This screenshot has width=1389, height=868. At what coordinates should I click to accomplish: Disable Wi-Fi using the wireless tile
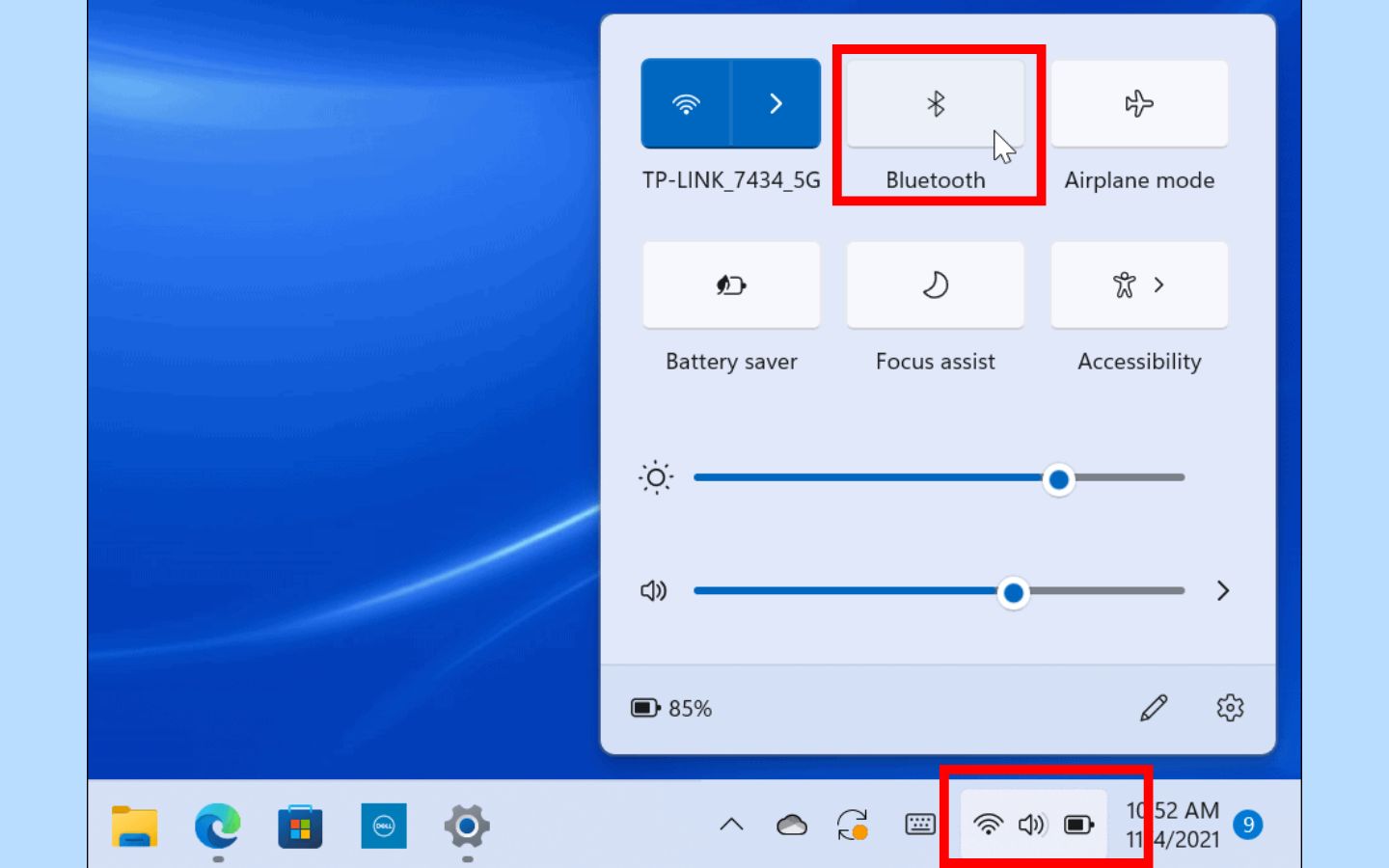(x=686, y=104)
